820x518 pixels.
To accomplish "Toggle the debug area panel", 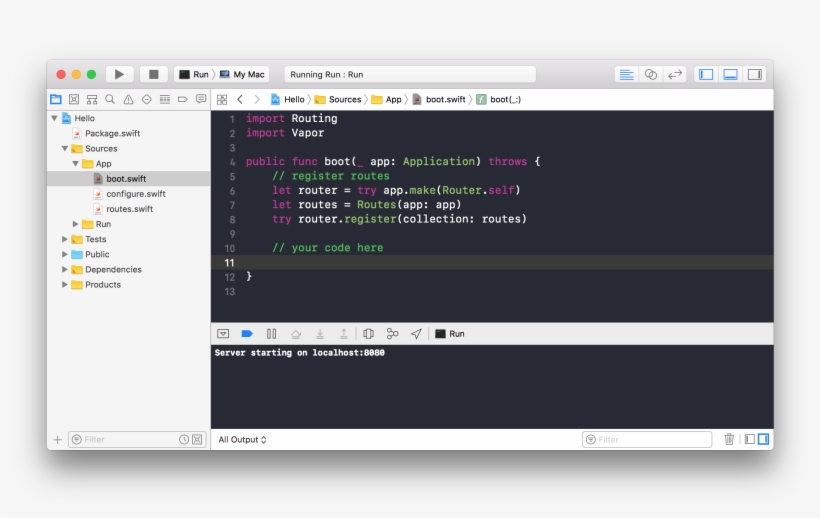I will tap(731, 74).
